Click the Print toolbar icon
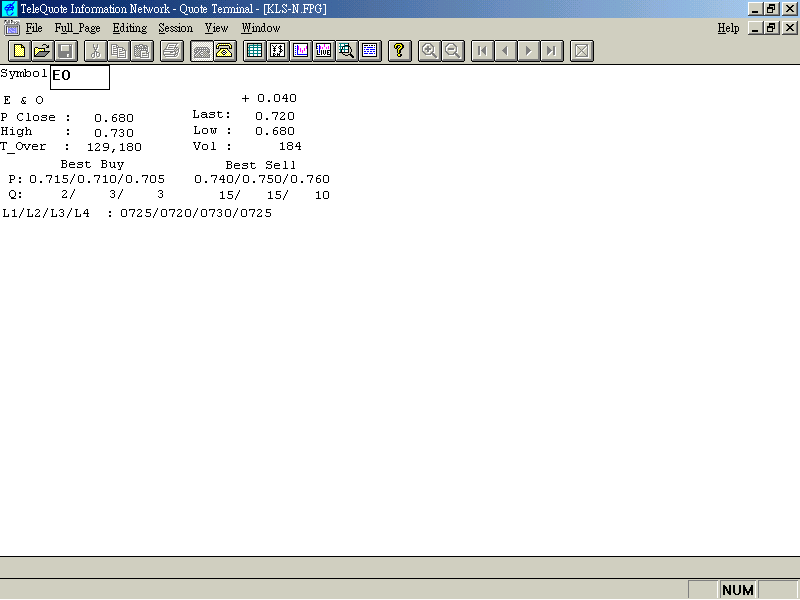 coord(171,51)
